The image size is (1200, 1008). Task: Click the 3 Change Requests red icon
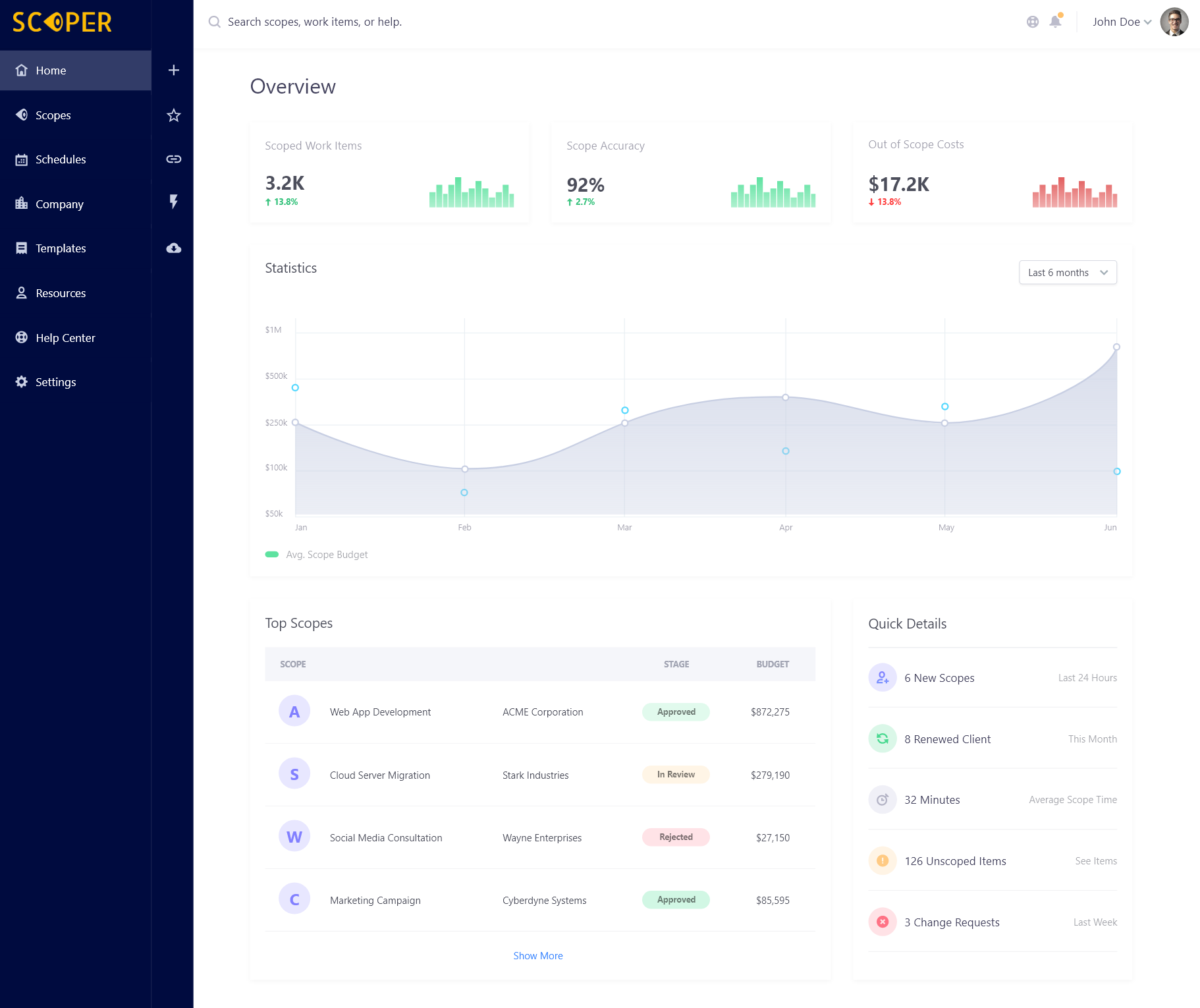pos(883,922)
